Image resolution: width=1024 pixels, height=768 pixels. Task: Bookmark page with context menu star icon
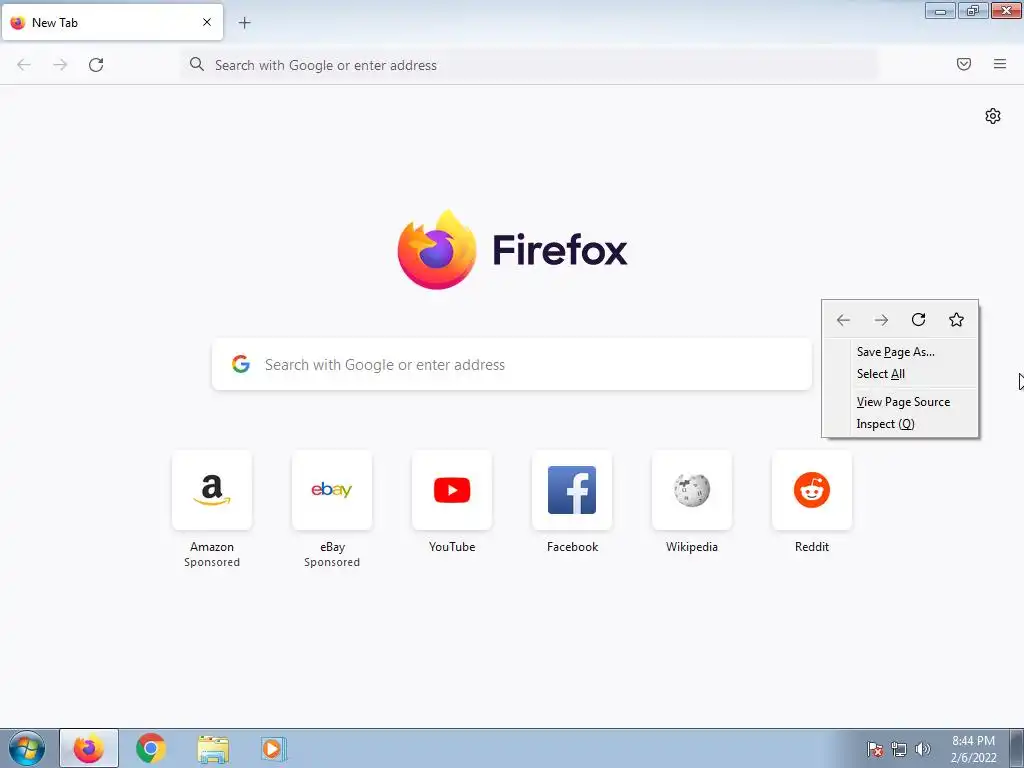[x=956, y=319]
